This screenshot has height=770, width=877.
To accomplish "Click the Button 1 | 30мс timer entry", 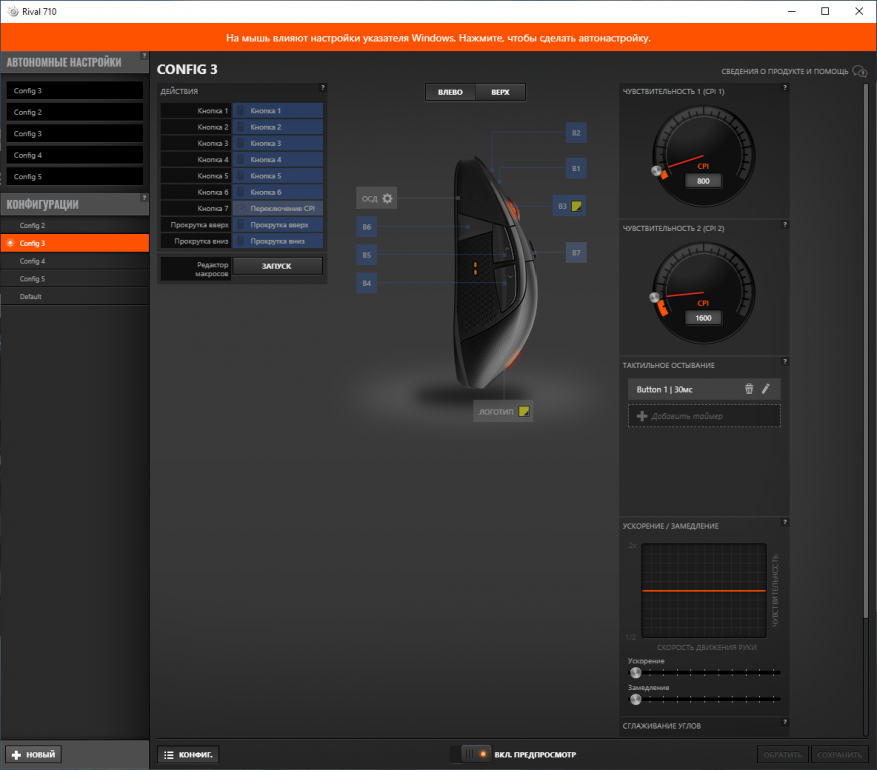I will tap(704, 389).
